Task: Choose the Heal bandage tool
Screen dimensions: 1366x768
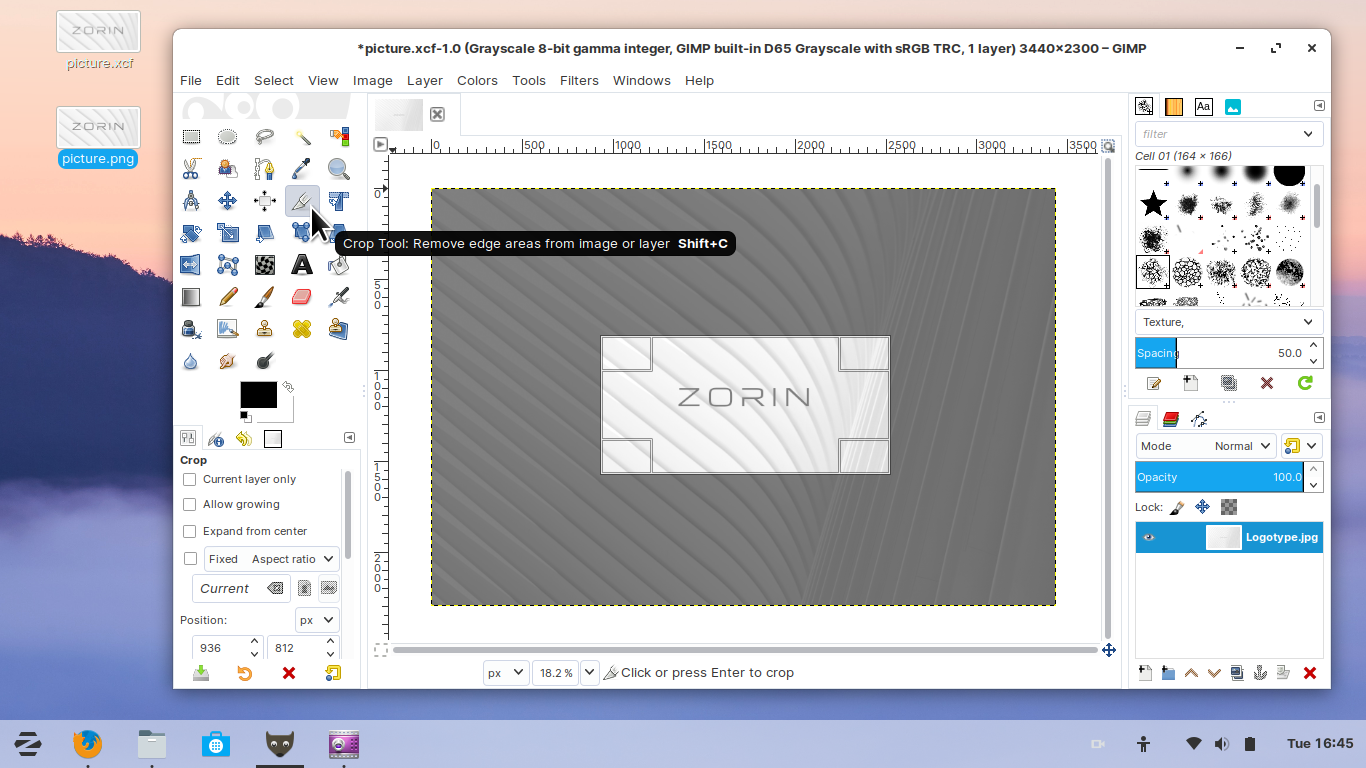Action: [x=302, y=329]
